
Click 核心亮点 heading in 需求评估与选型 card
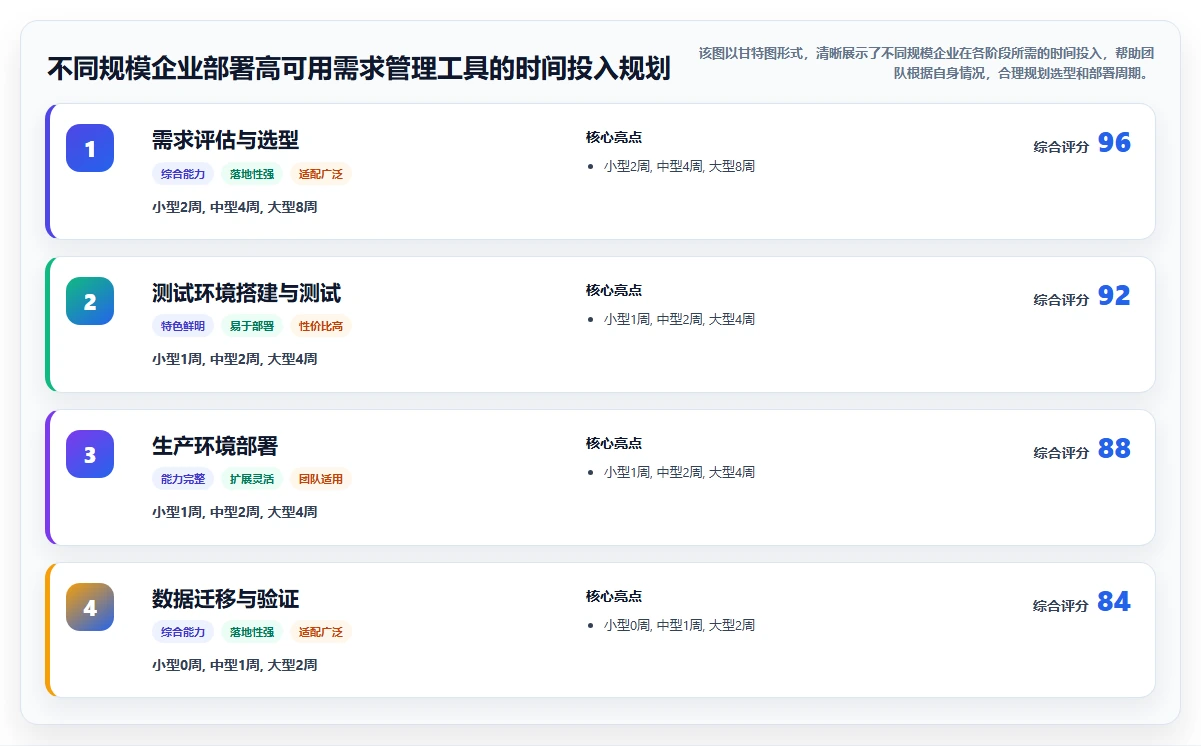click(x=614, y=138)
